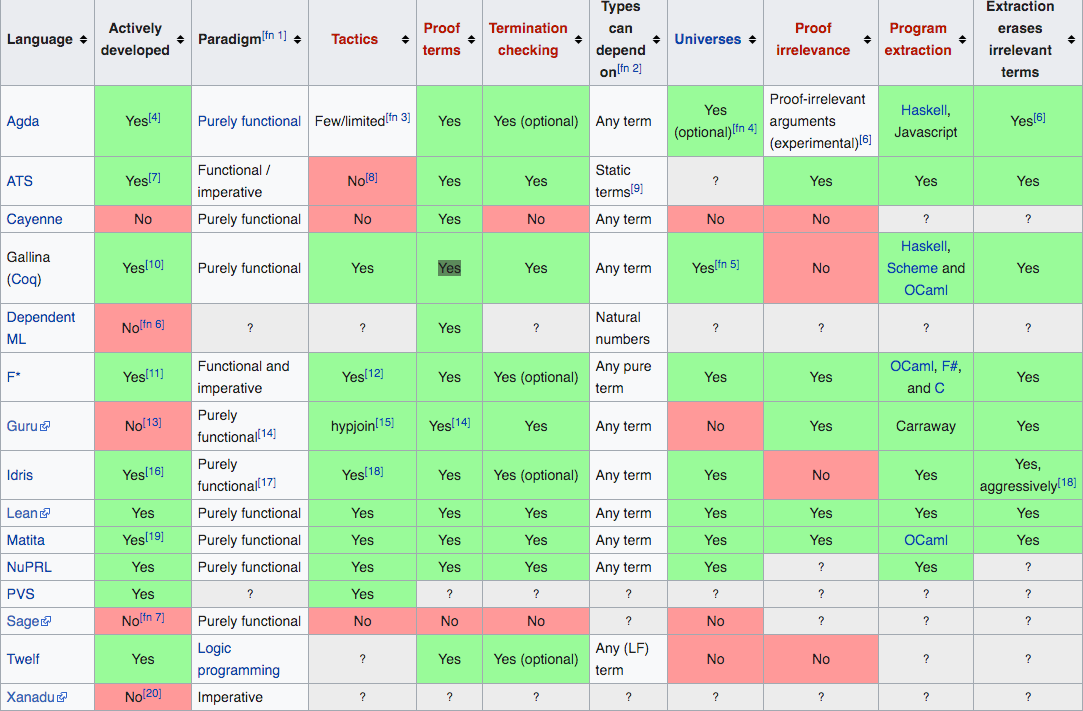The image size is (1083, 711).
Task: Sort the Universes column
Action: tap(753, 40)
